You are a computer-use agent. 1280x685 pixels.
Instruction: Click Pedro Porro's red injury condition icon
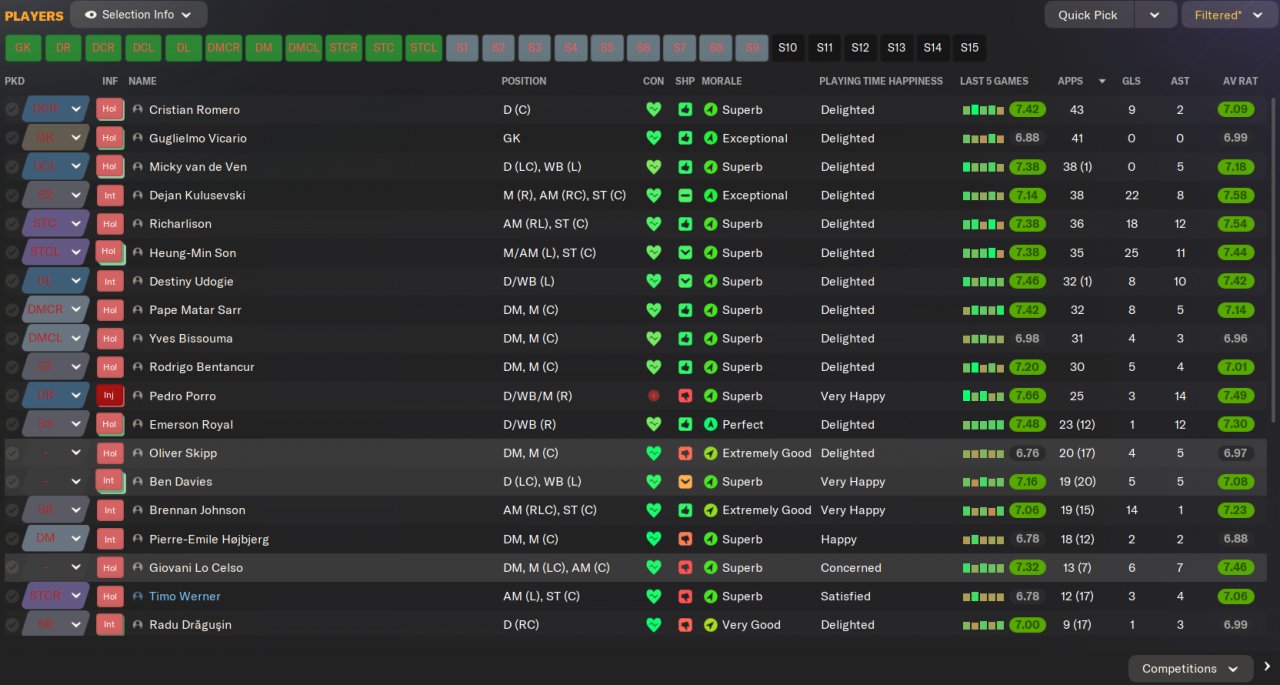click(654, 396)
